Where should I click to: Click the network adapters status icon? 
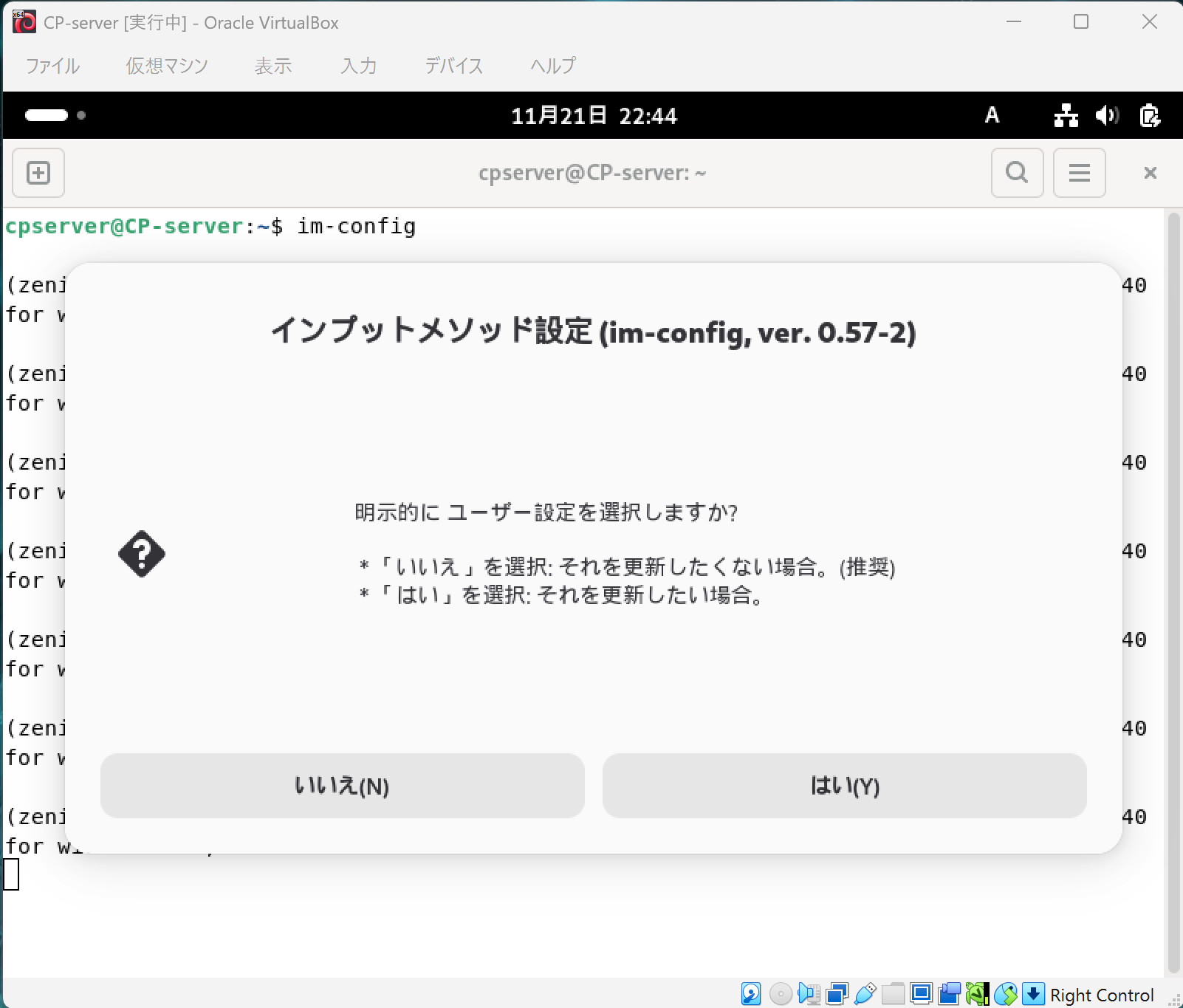[x=837, y=994]
